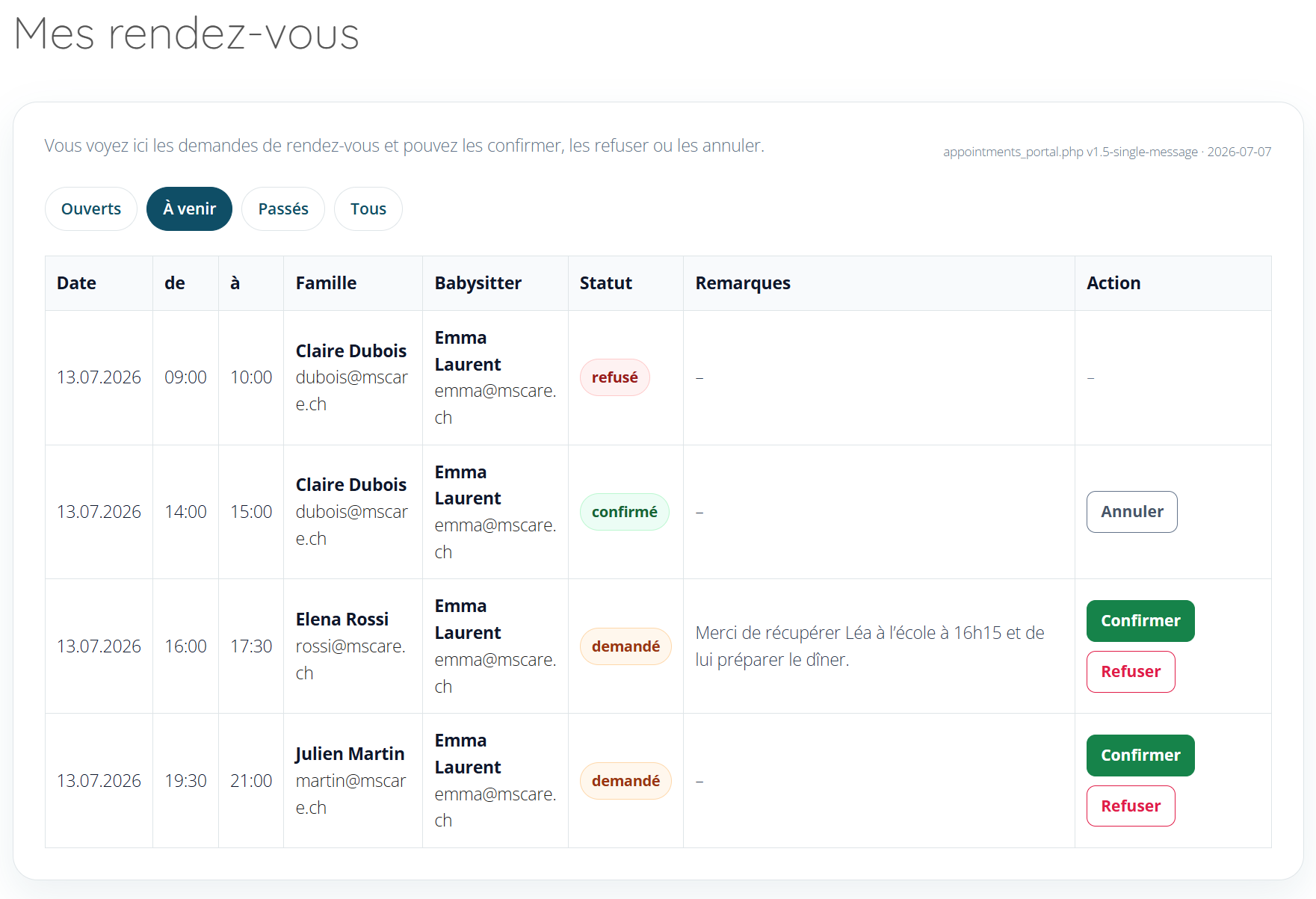Refuse Julien Martin's 19:30 appointment
The image size is (1316, 899).
[x=1131, y=806]
